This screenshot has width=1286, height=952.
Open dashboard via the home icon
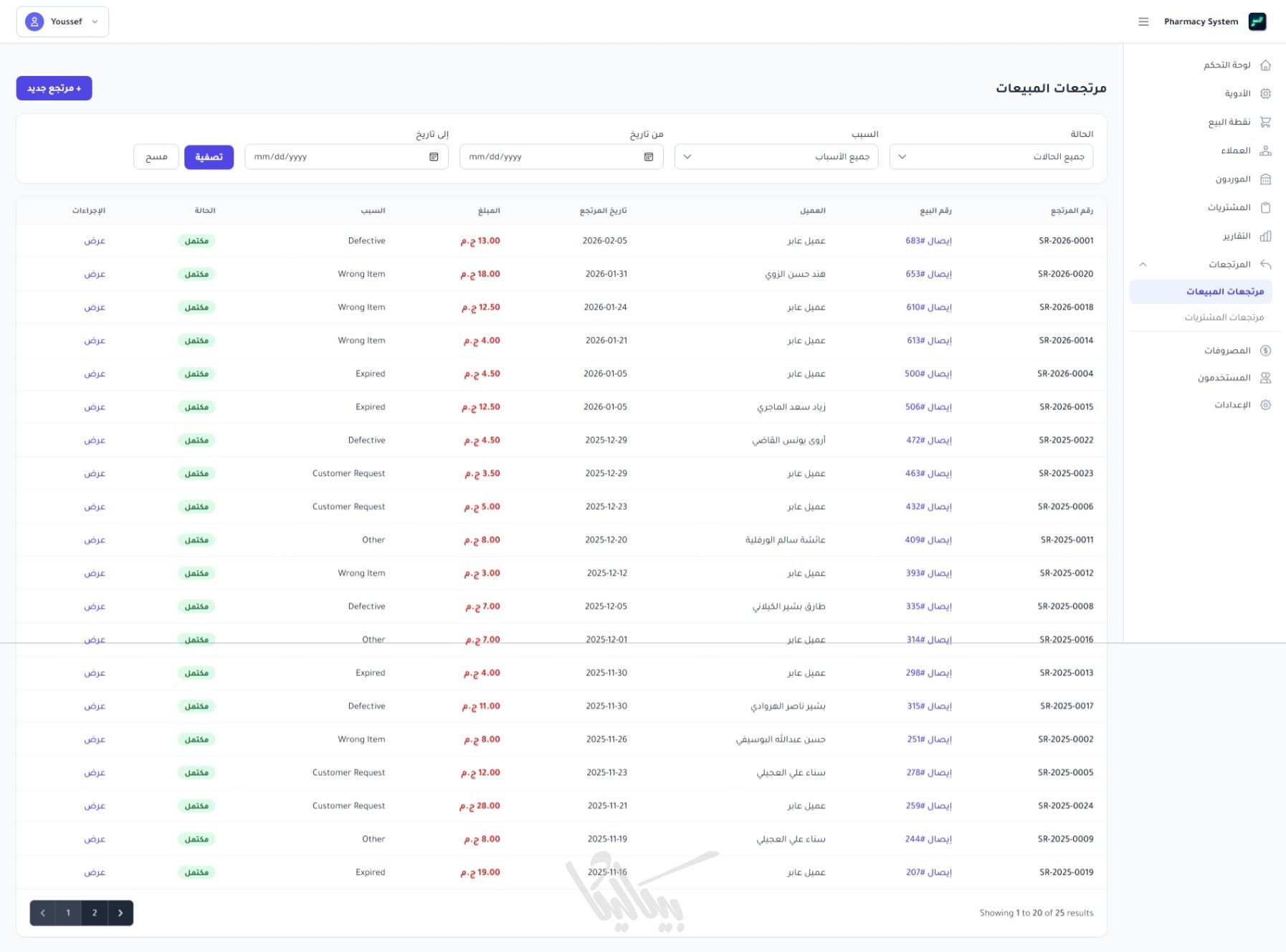pos(1265,65)
